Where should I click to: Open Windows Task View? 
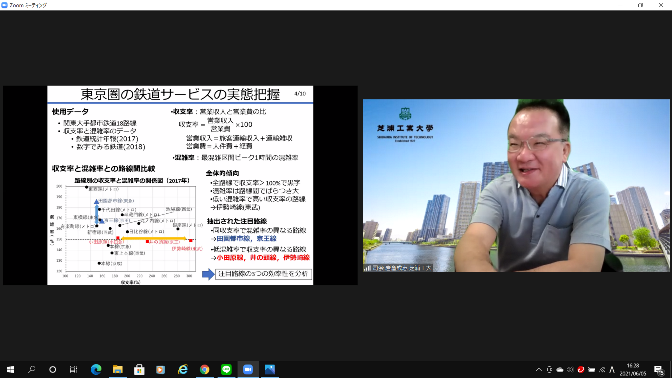click(74, 369)
